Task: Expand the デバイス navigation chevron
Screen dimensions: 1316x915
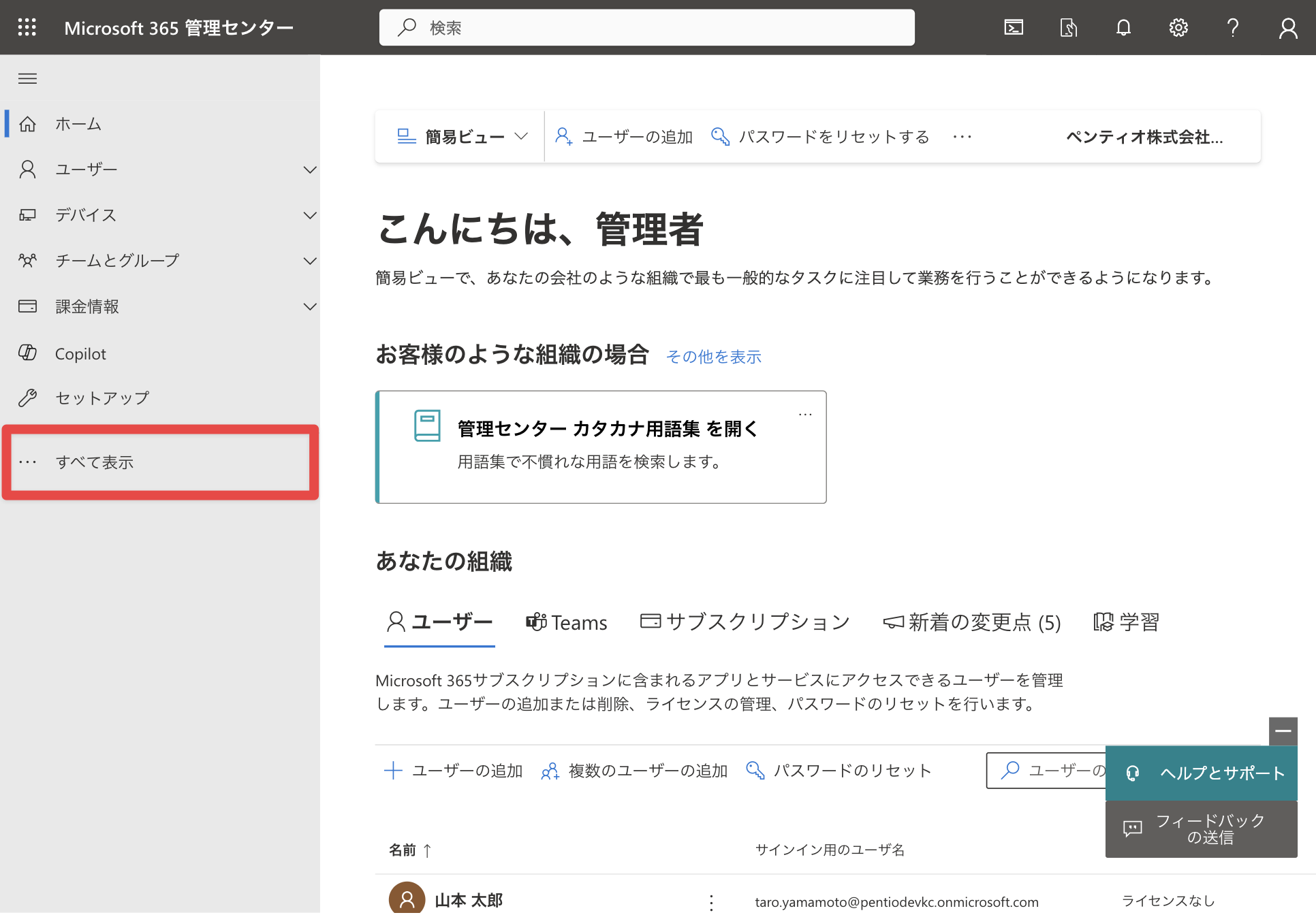Action: pos(310,215)
